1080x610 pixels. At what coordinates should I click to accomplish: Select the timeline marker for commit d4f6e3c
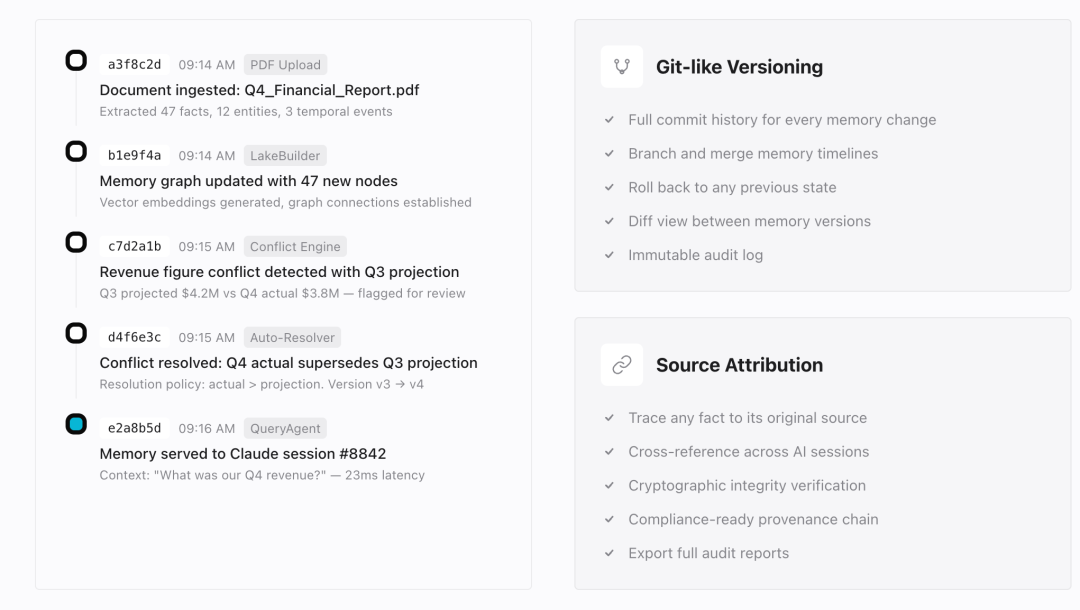tap(76, 333)
